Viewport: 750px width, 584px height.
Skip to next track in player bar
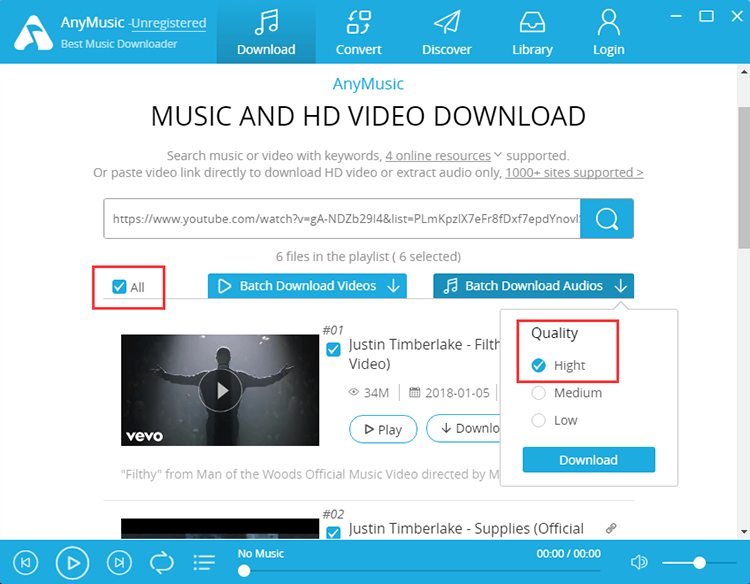click(x=119, y=563)
